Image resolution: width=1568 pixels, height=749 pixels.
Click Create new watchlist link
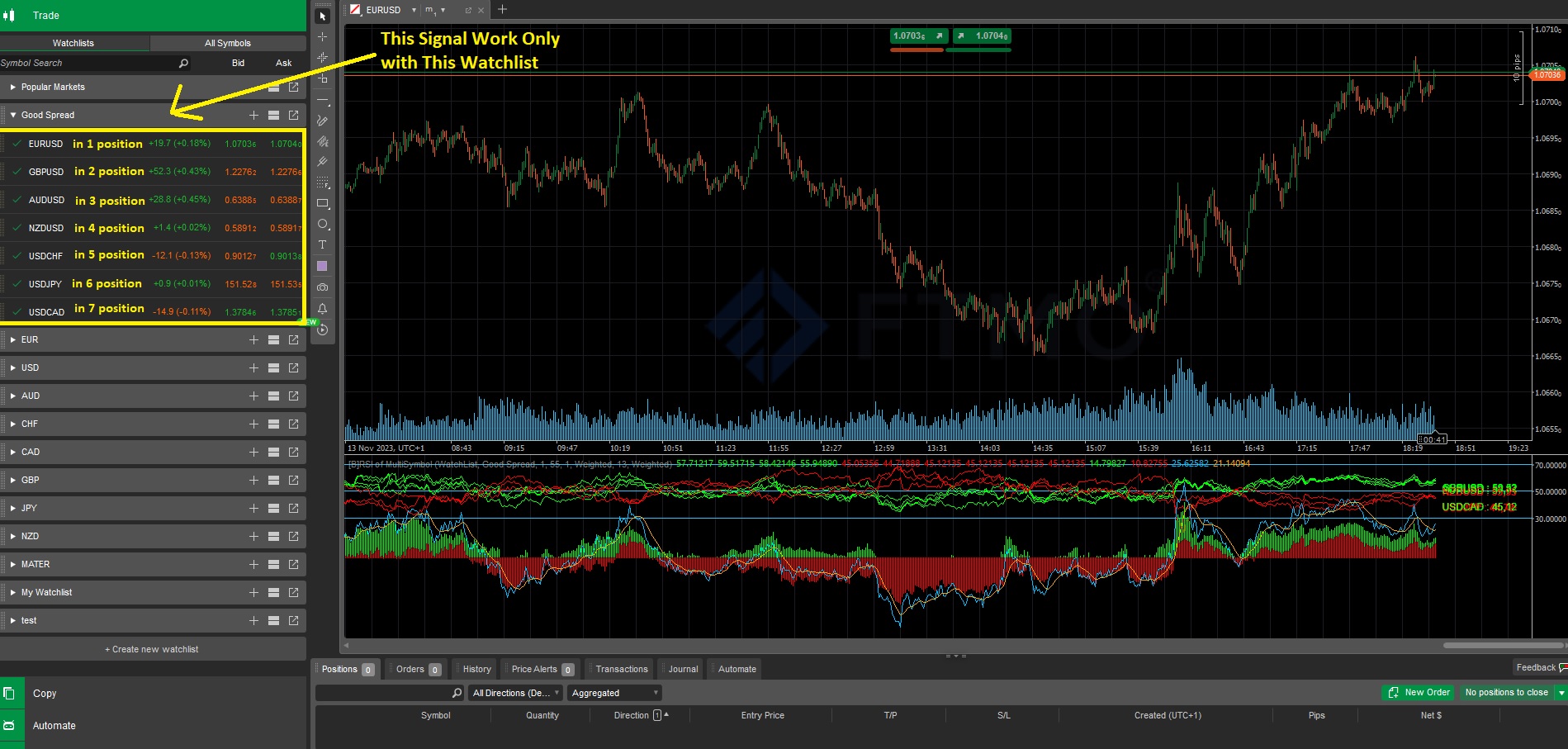click(x=152, y=649)
